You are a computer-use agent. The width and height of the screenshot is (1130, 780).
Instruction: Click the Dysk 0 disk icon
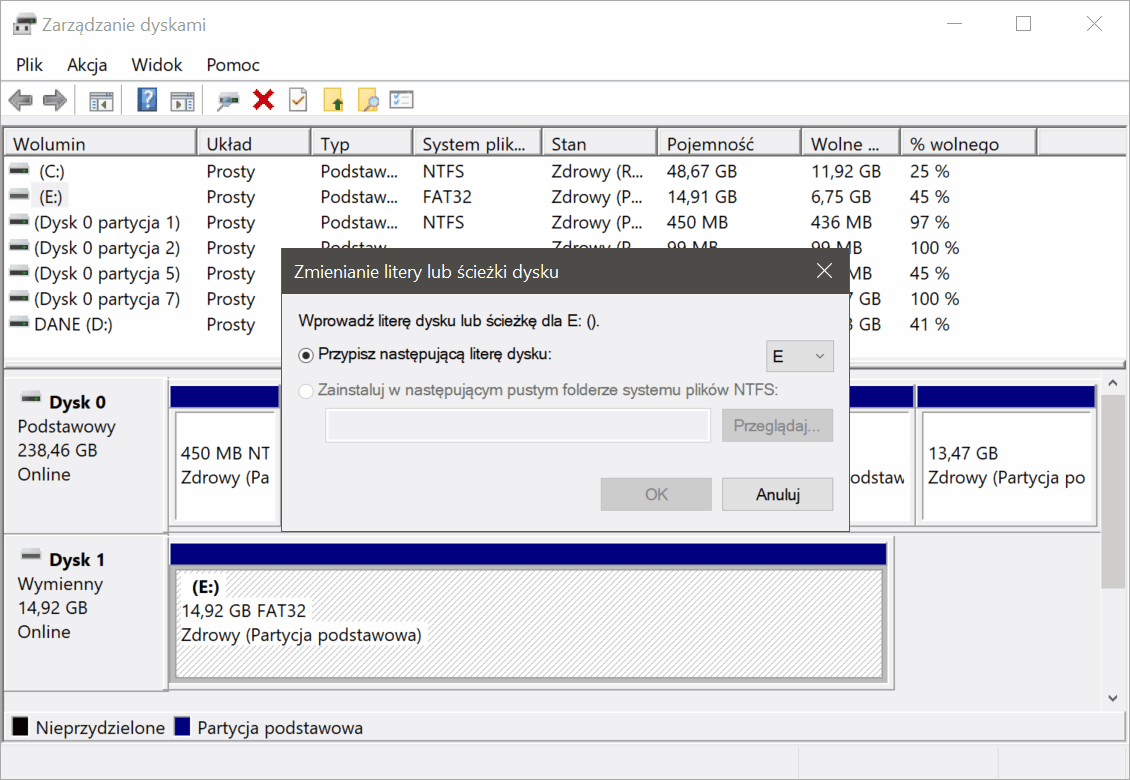[x=31, y=397]
